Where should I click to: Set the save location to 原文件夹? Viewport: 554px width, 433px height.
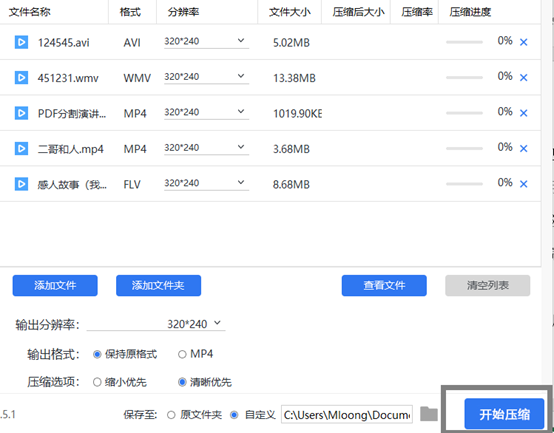tap(171, 415)
